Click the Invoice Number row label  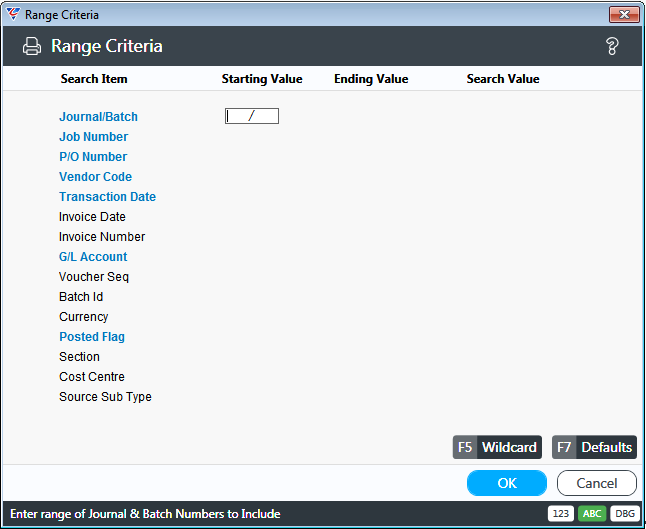coord(102,236)
